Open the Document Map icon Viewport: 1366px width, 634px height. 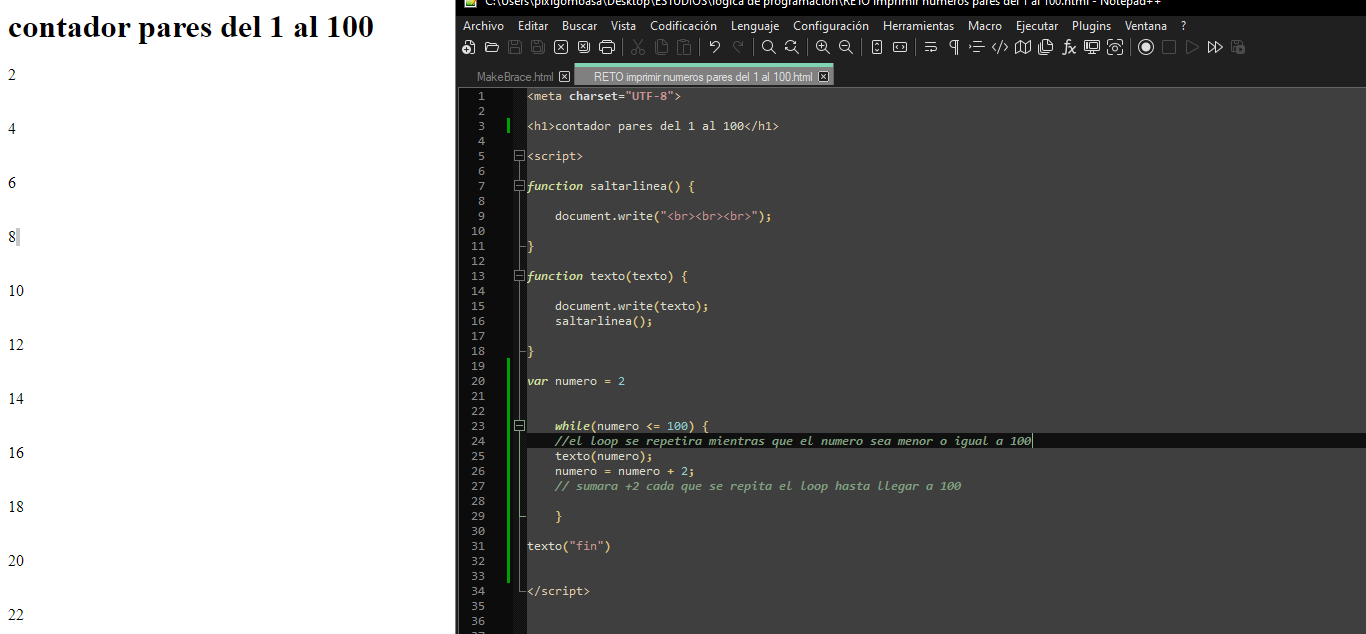1022,47
